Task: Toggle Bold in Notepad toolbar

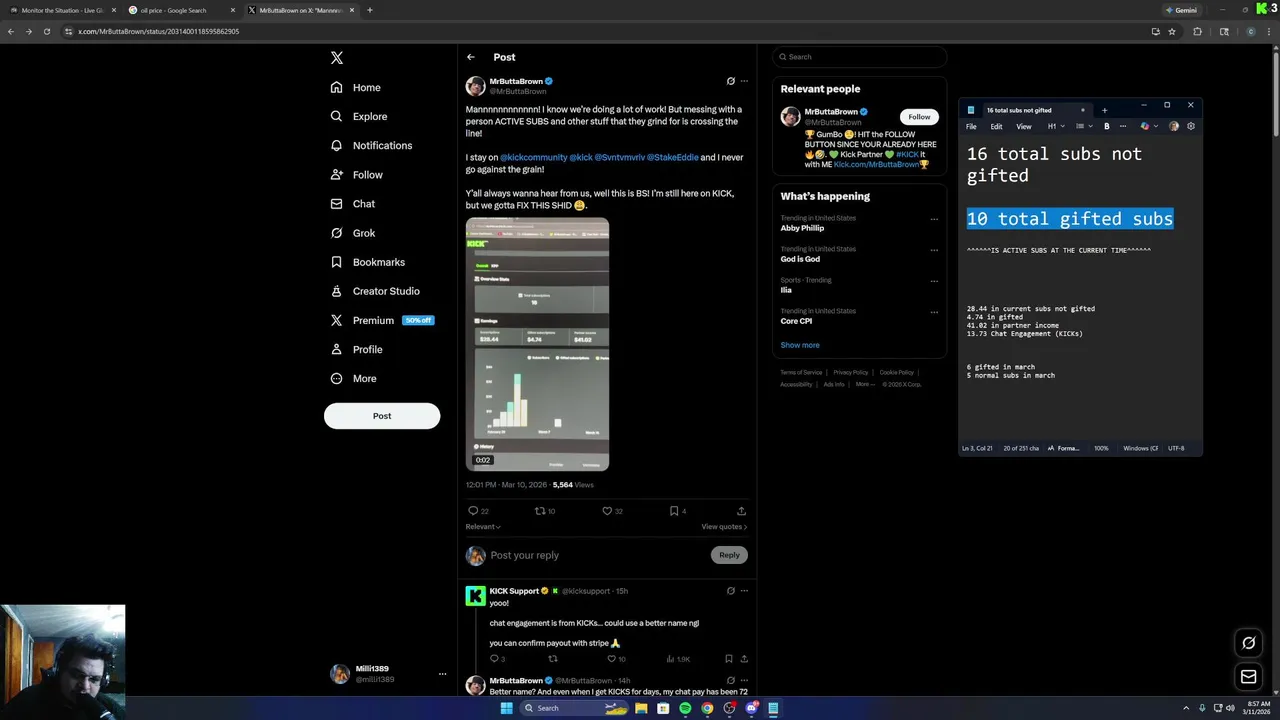Action: (1107, 127)
